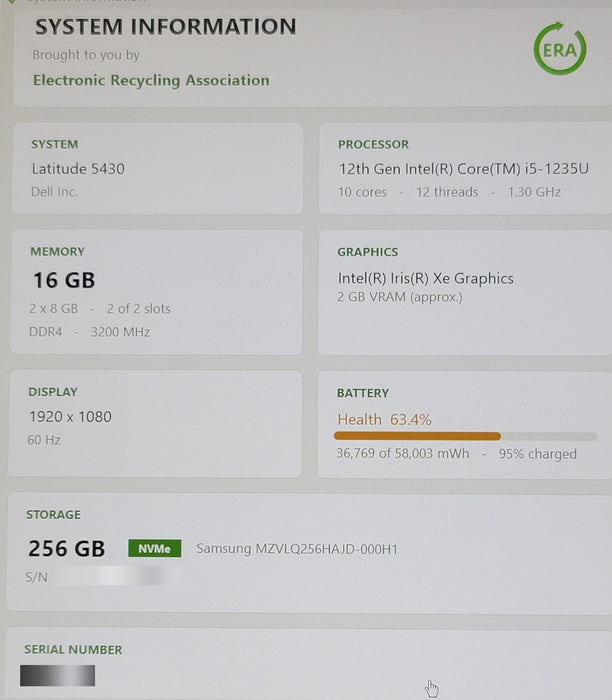Click the '10 cores' value
The image size is (612, 700).
point(362,192)
